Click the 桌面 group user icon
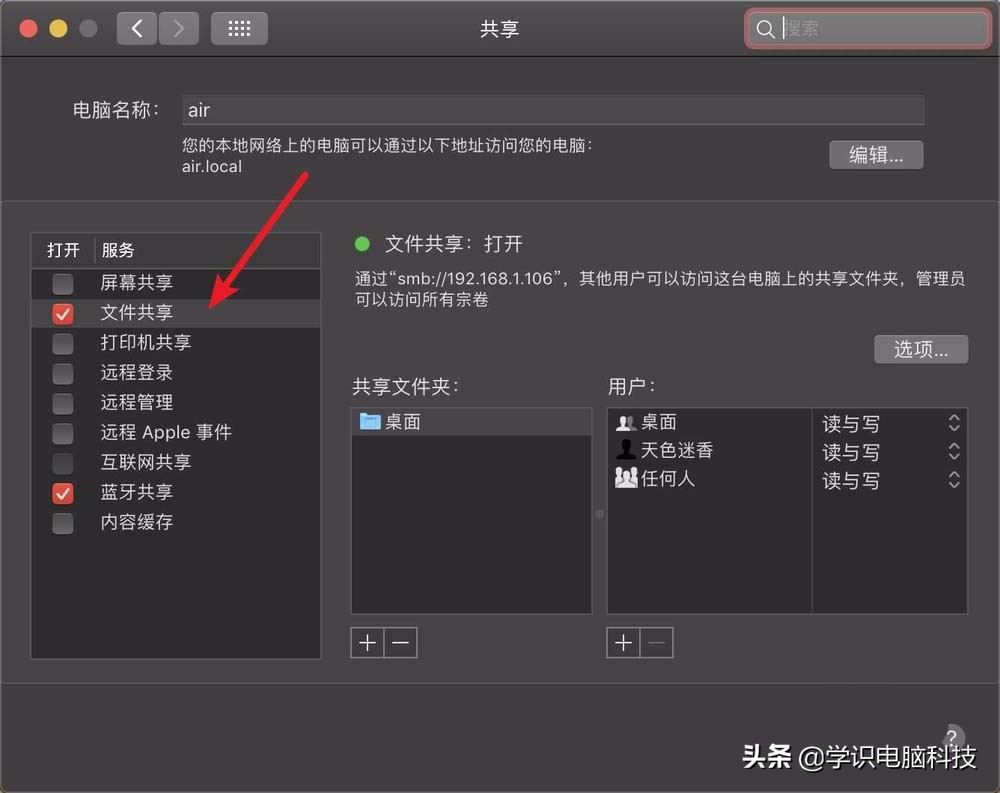 [x=626, y=422]
